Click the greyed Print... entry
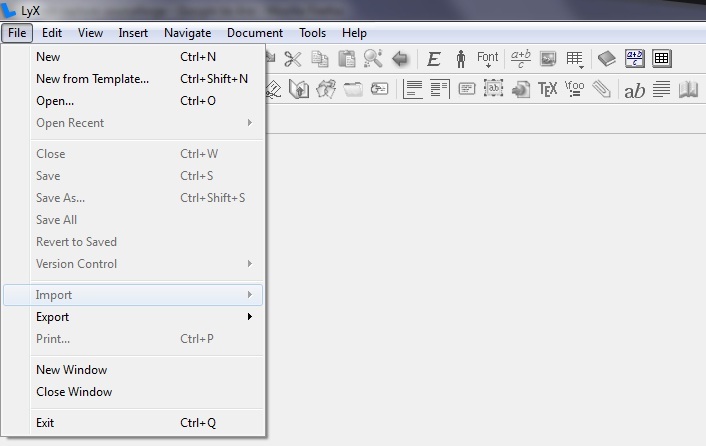 (x=133, y=339)
